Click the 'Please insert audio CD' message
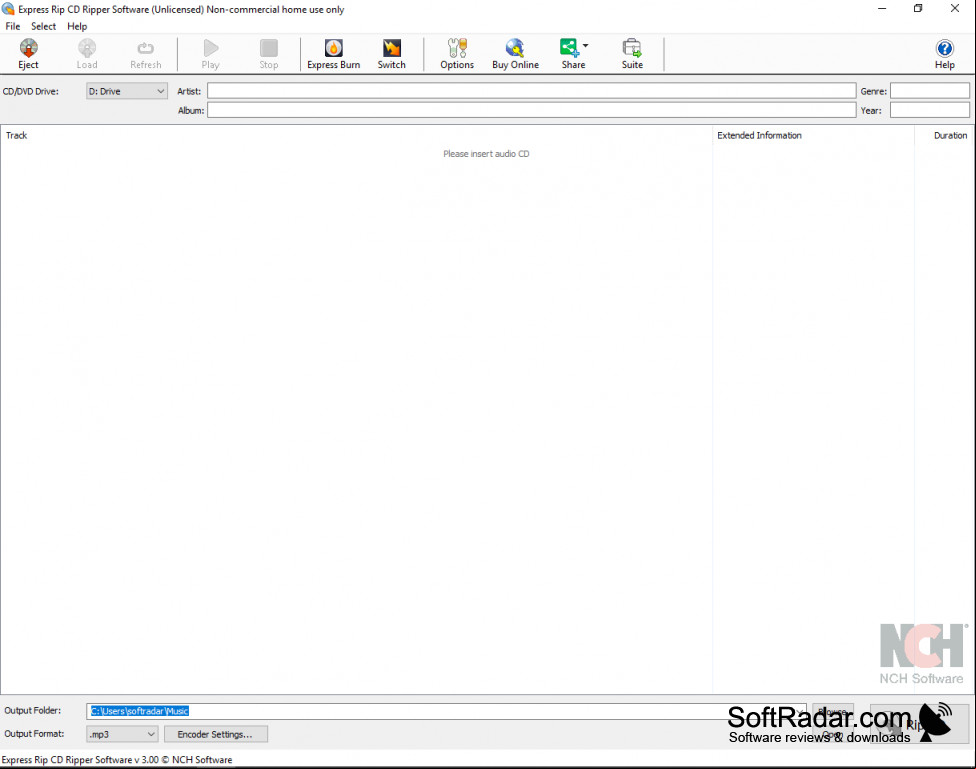 tap(486, 154)
